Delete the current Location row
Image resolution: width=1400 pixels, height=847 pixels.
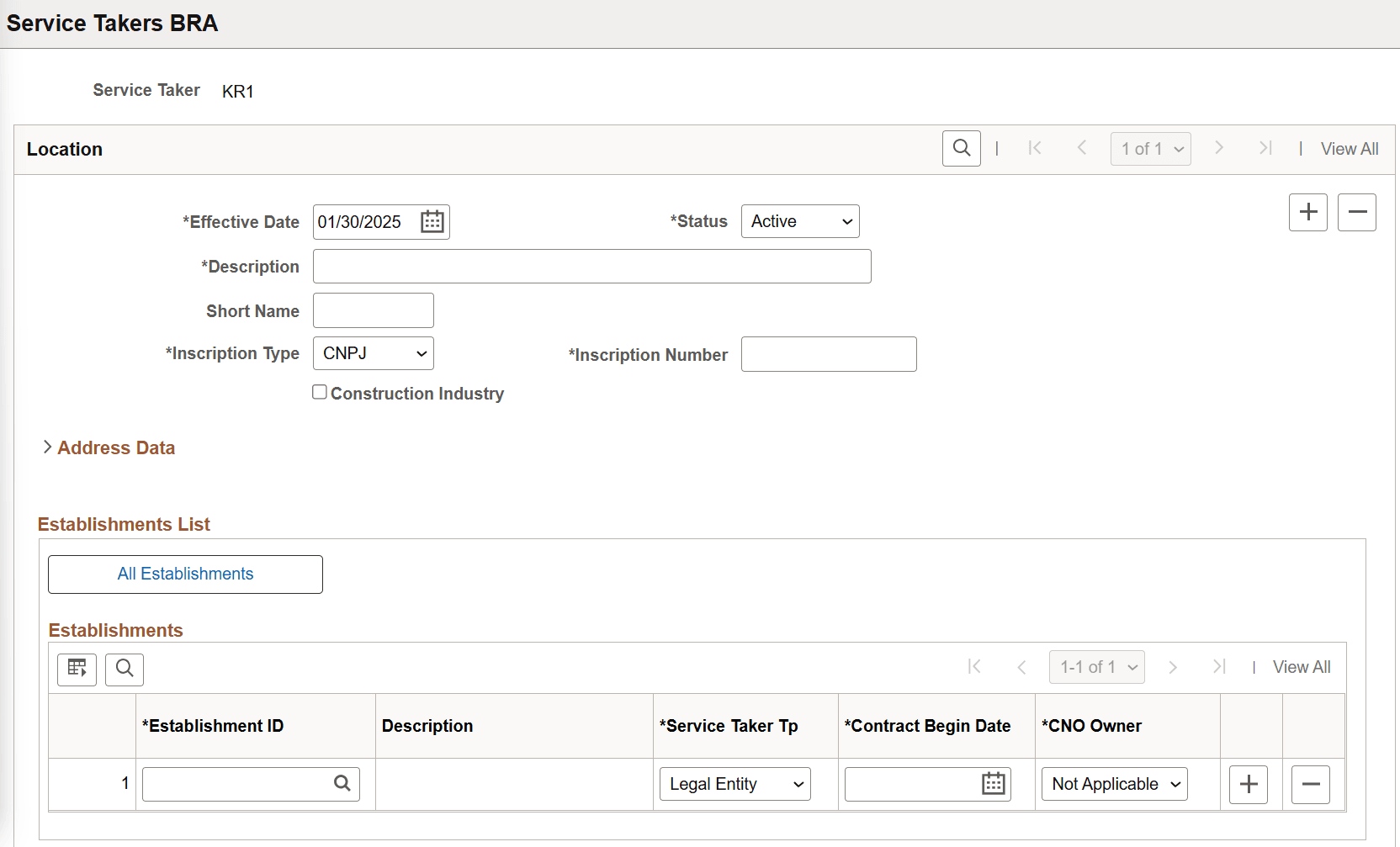click(1357, 212)
